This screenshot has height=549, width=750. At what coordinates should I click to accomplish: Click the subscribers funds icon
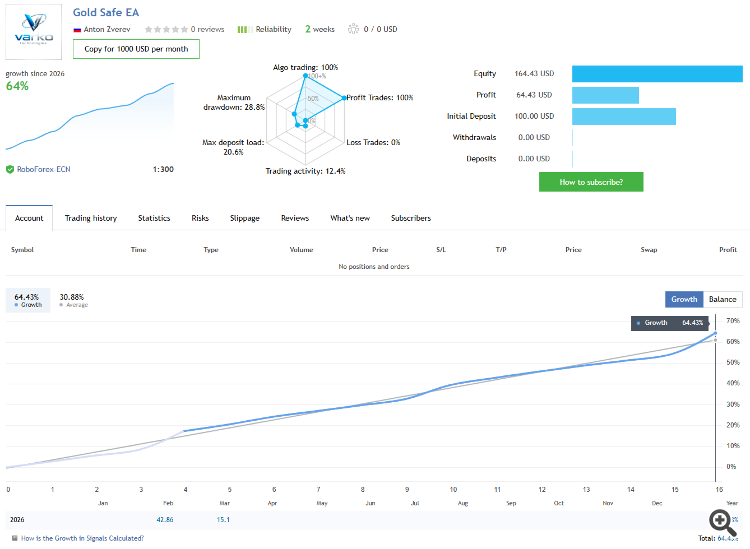click(x=352, y=29)
